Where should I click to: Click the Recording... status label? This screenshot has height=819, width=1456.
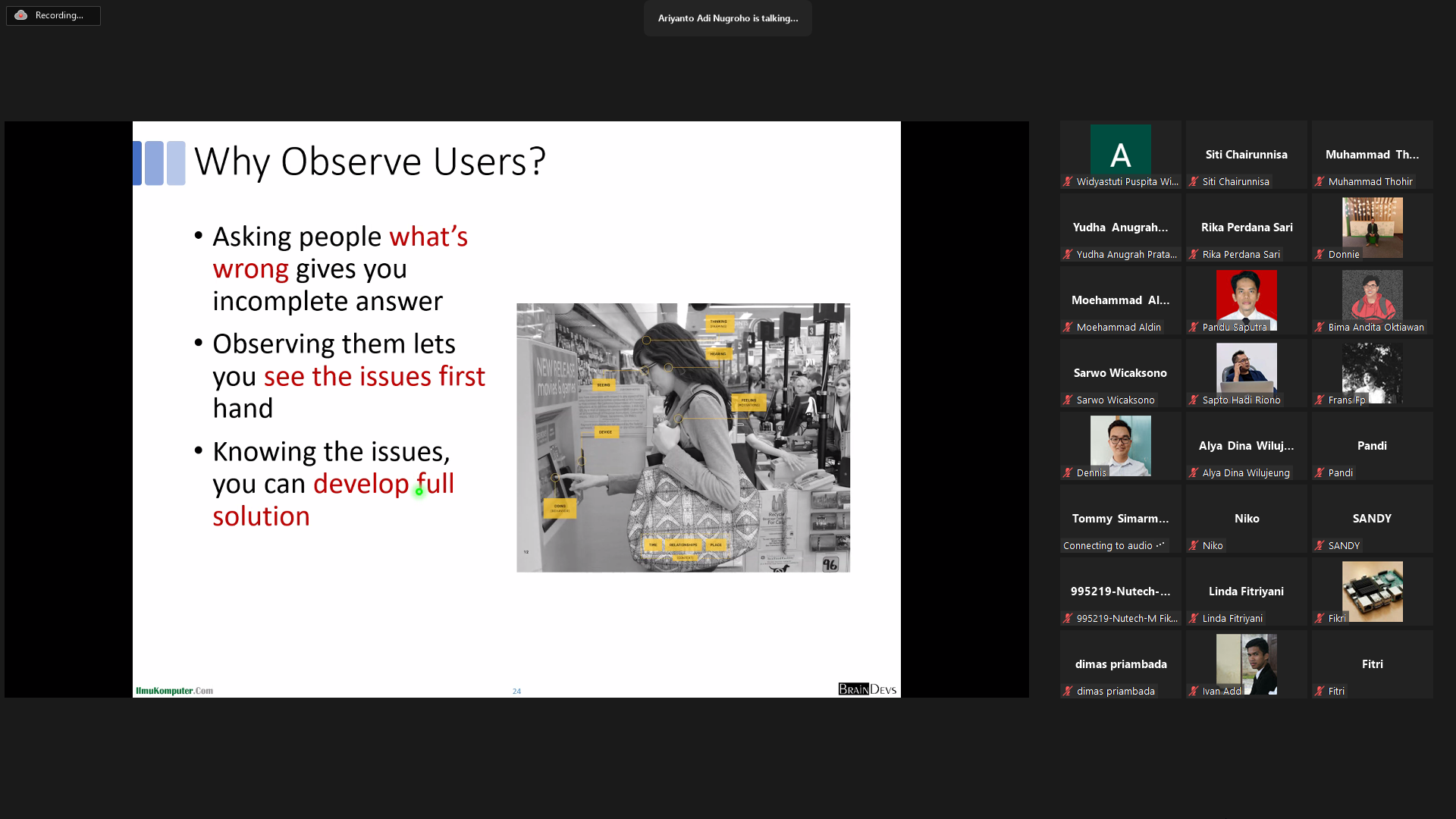(x=59, y=15)
